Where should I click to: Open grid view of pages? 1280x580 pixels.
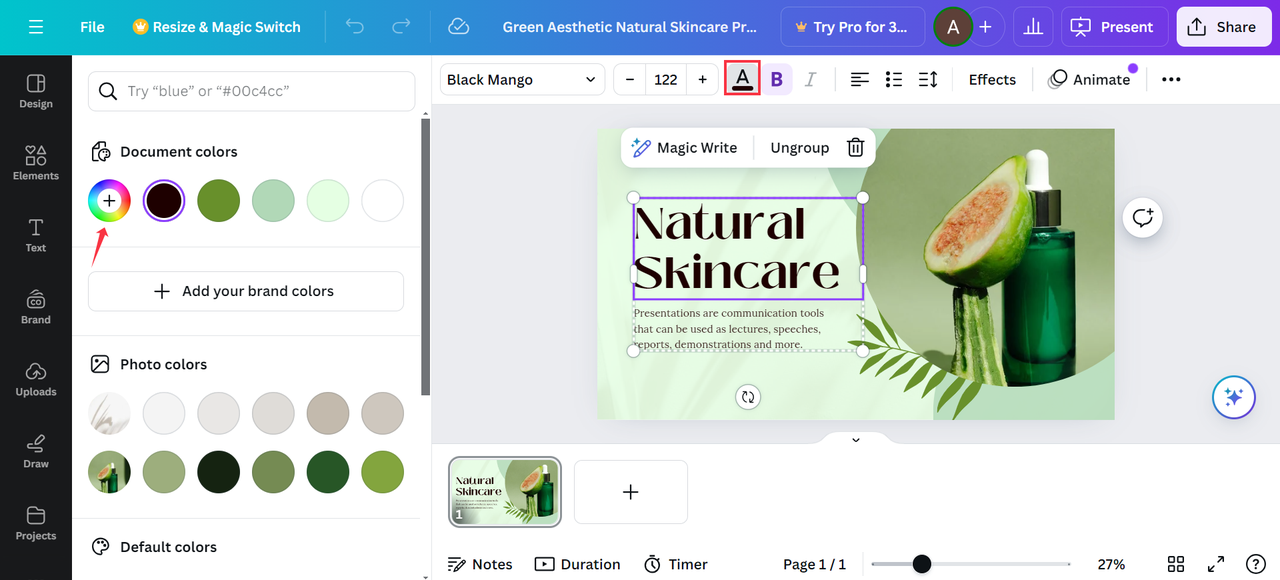pos(1176,564)
